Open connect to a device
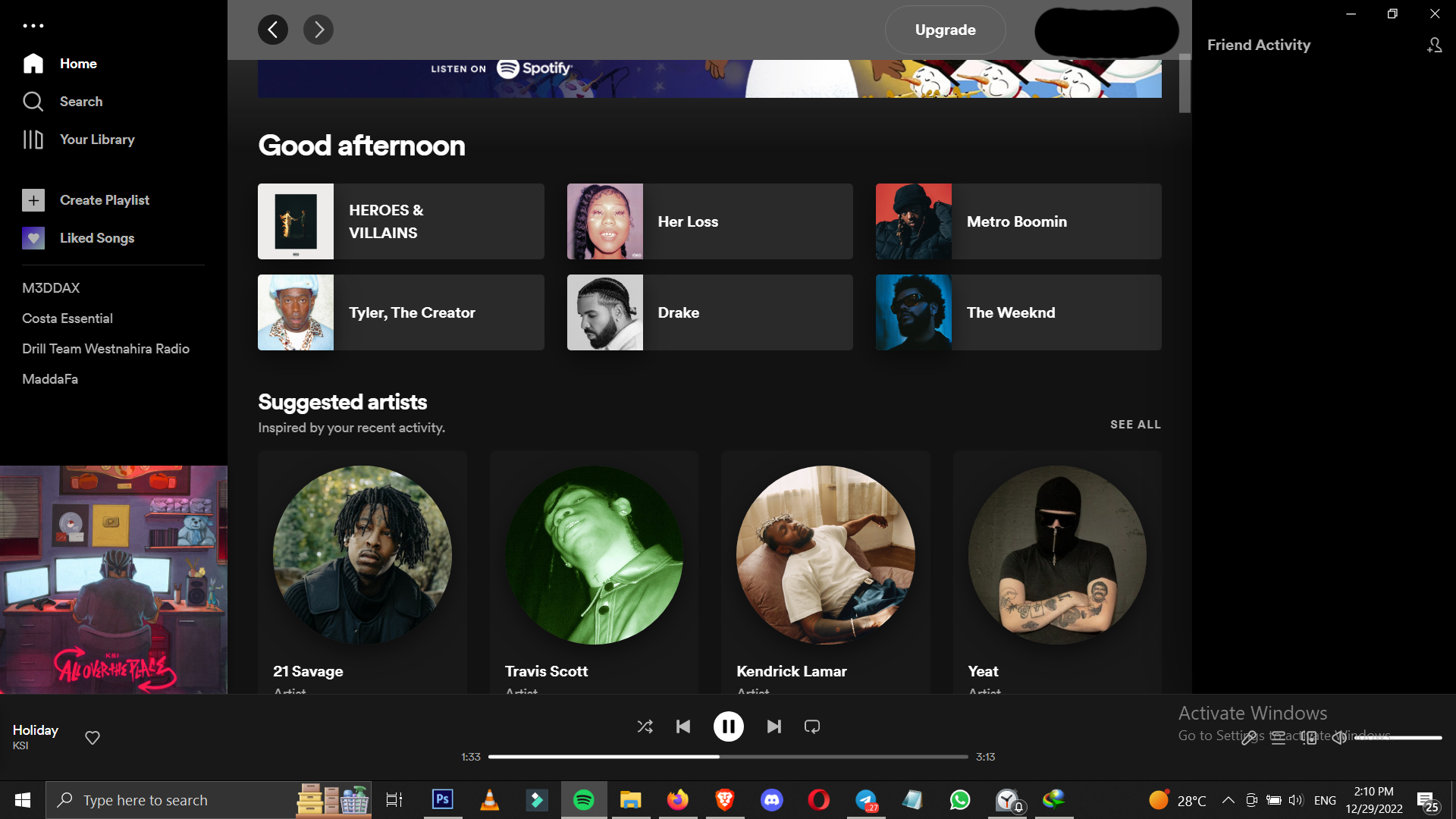Image resolution: width=1456 pixels, height=819 pixels. click(1309, 738)
